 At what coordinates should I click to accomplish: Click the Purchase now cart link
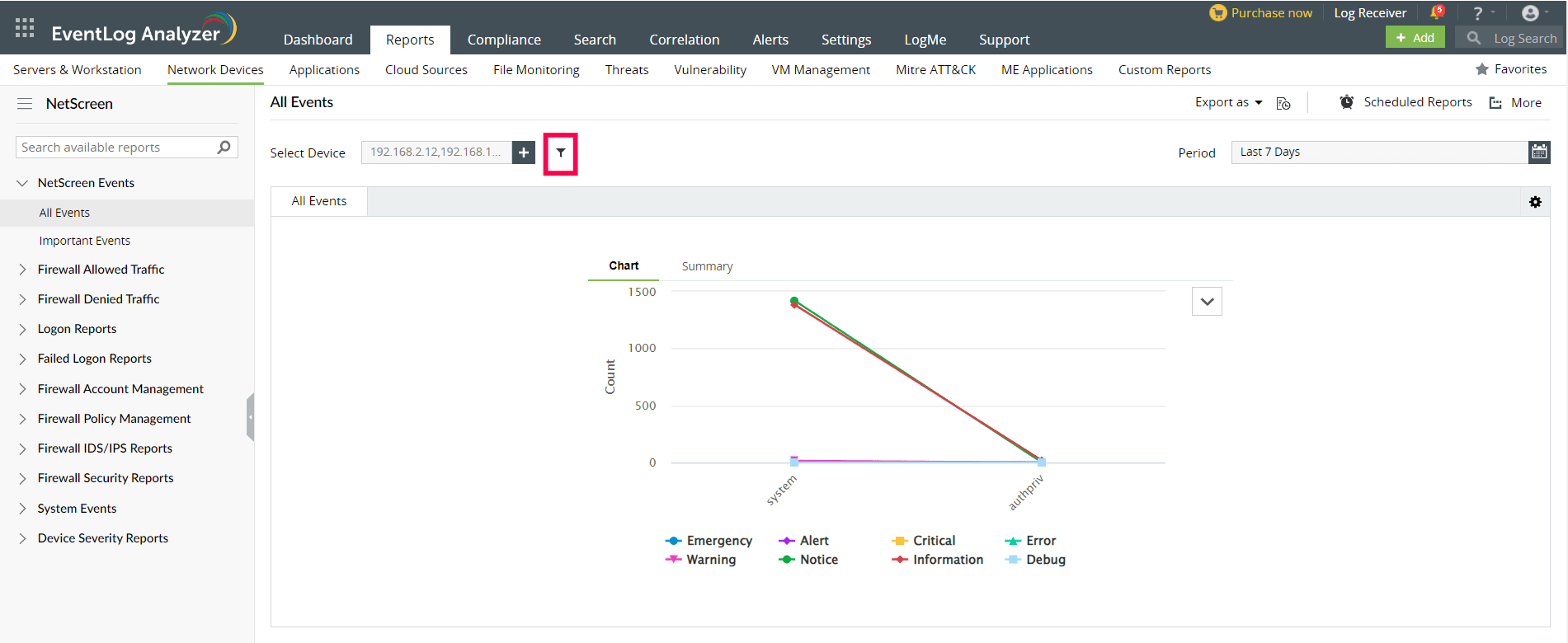(x=1261, y=13)
